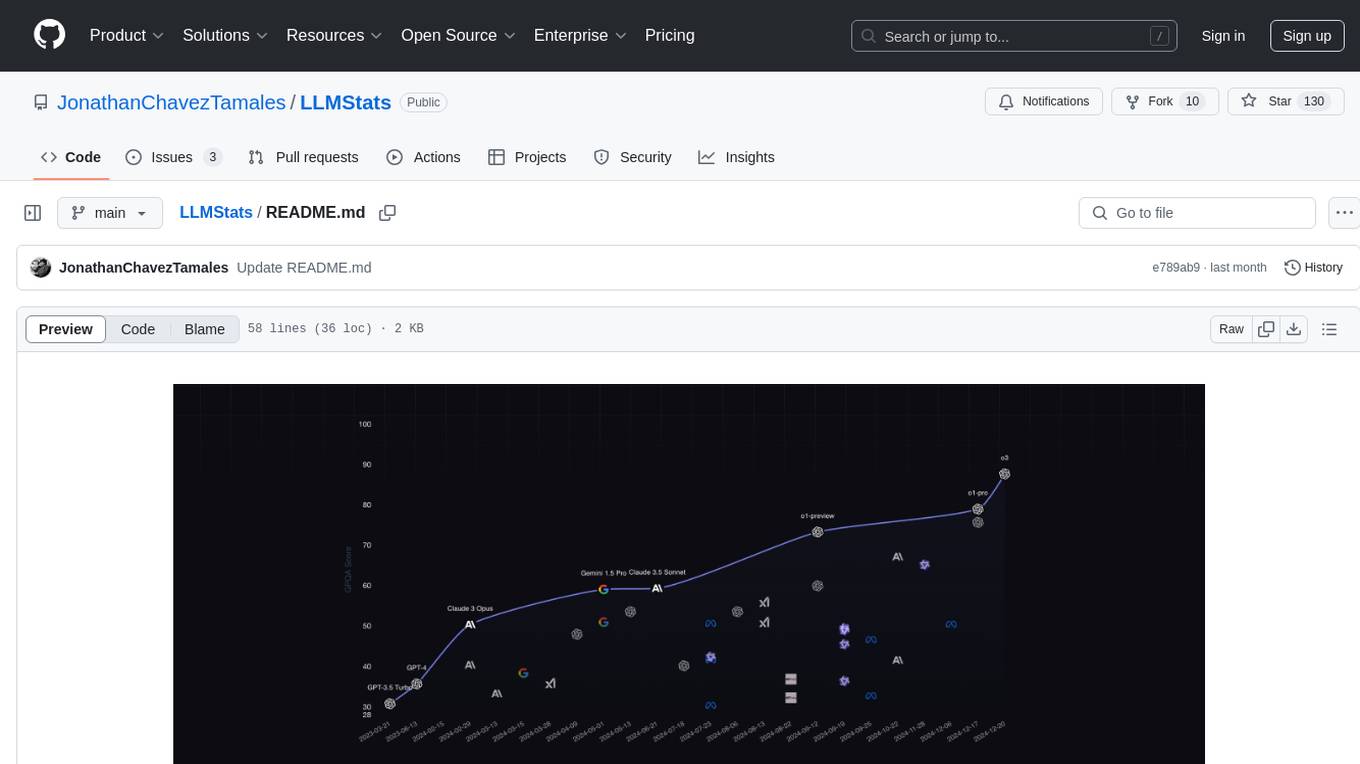1360x764 pixels.
Task: Open the Update README.md commit message
Action: point(304,268)
